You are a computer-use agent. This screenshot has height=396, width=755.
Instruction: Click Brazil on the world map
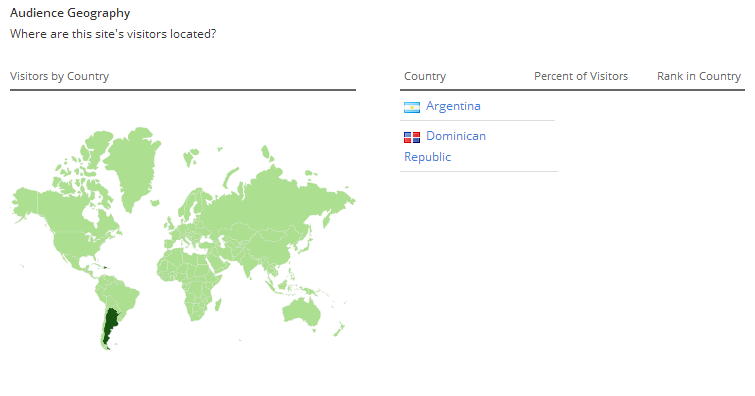(124, 295)
